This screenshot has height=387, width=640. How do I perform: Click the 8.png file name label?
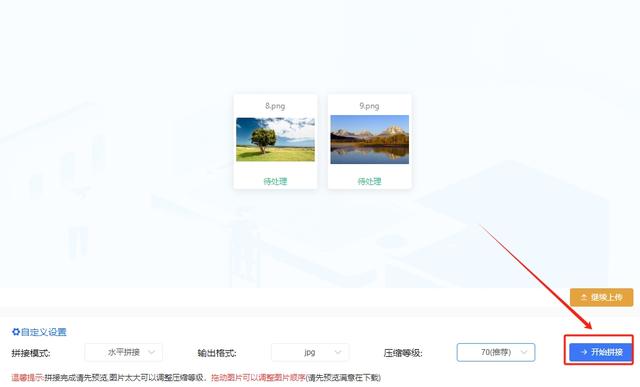pos(275,106)
